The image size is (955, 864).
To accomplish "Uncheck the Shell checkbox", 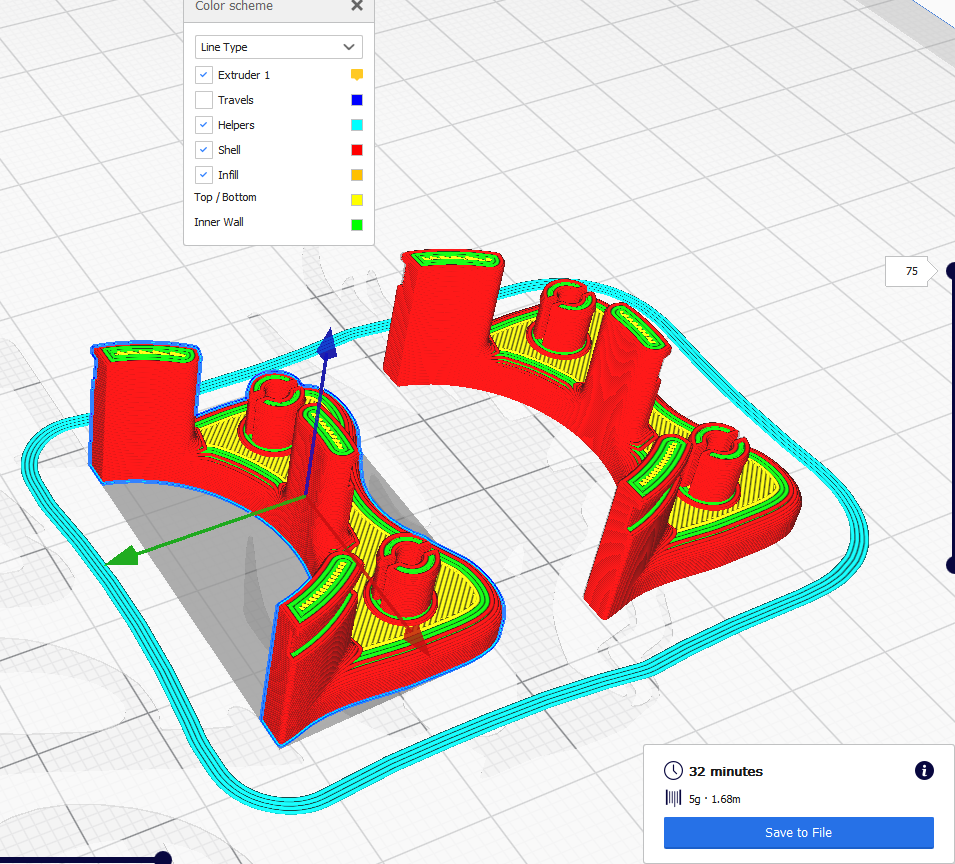I will tap(204, 150).
